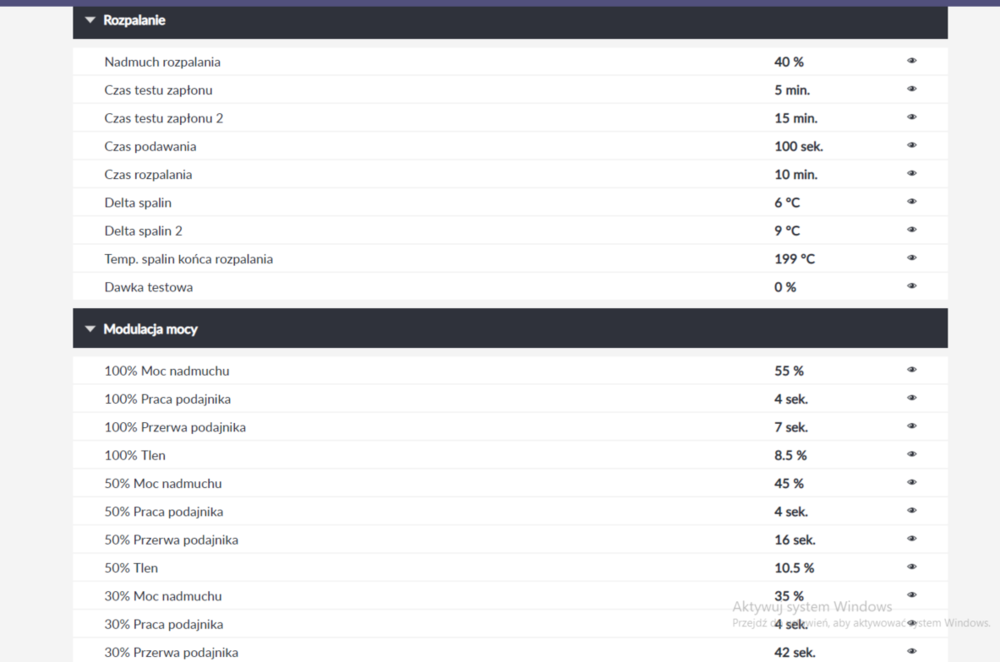
Task: Click eye icon for 100% Moc nadmuchu
Action: coord(911,370)
